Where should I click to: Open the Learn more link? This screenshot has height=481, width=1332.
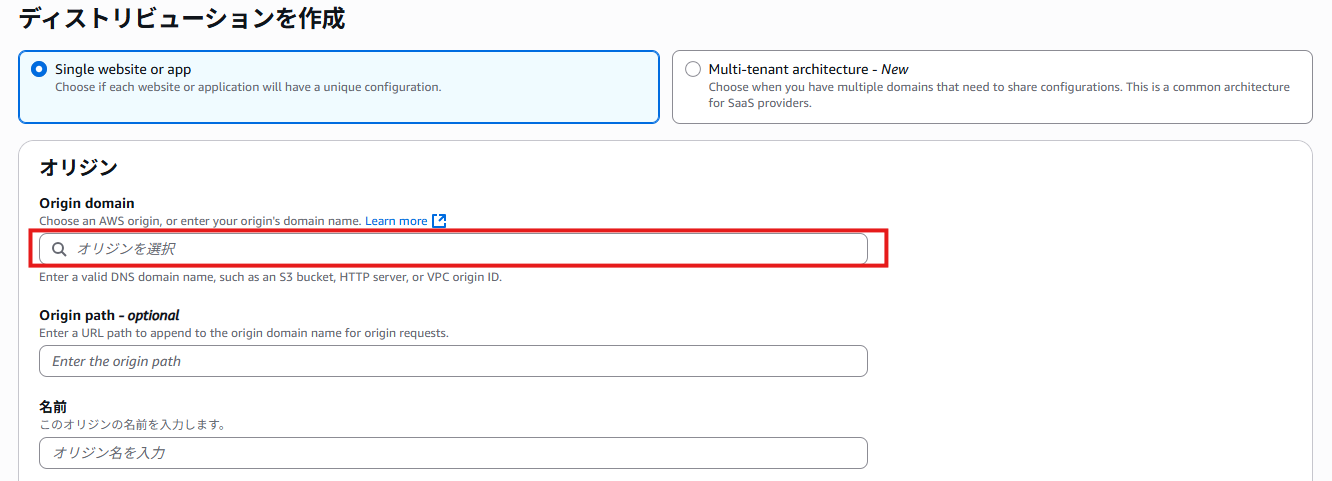(396, 221)
